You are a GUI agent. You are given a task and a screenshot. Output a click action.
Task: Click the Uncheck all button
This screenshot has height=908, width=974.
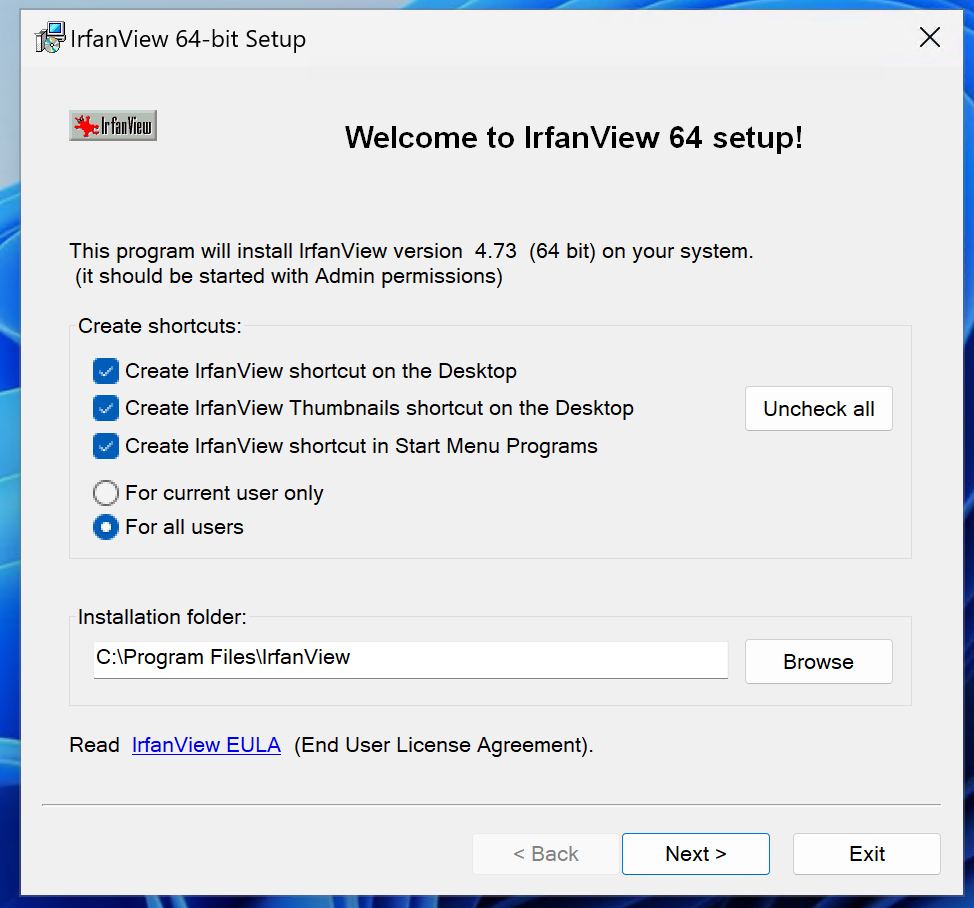[x=819, y=409]
